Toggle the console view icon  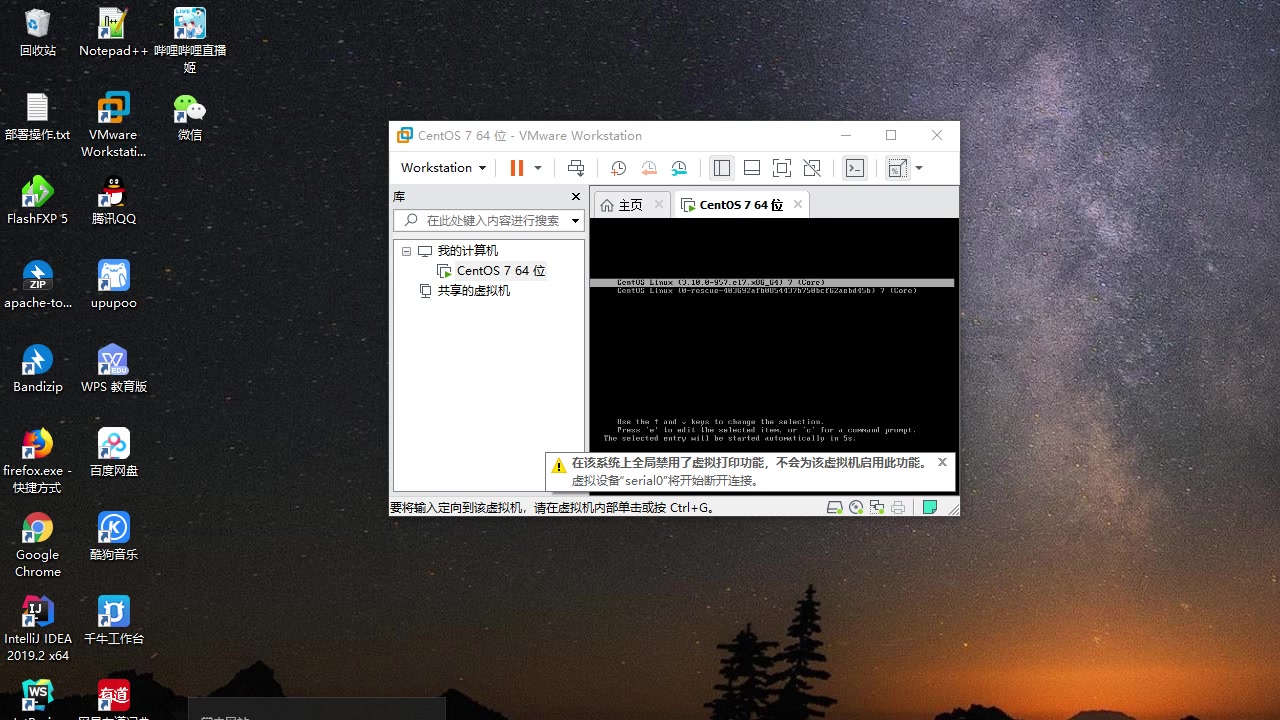(855, 168)
